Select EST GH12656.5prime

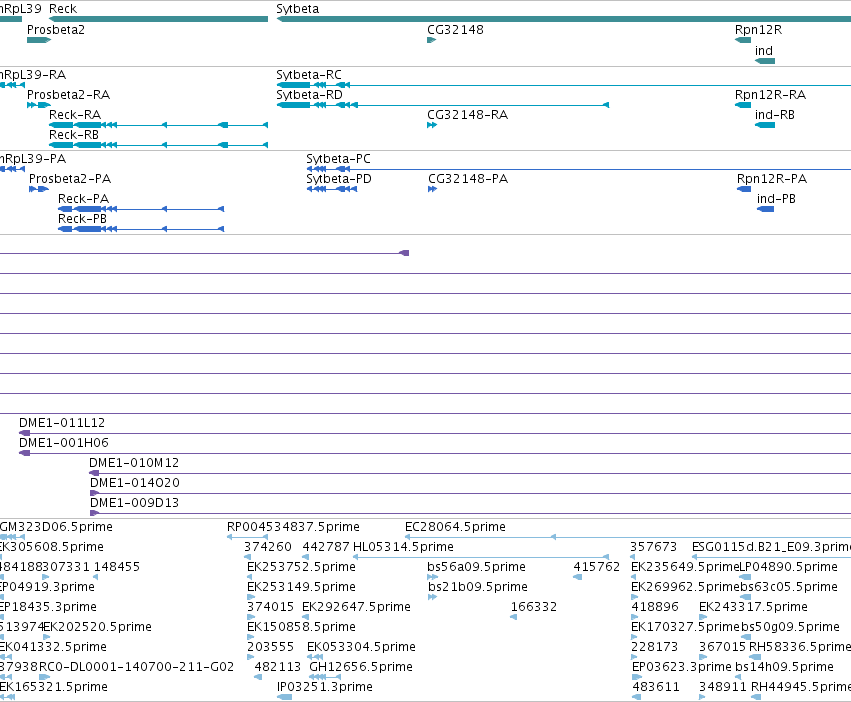coord(361,667)
